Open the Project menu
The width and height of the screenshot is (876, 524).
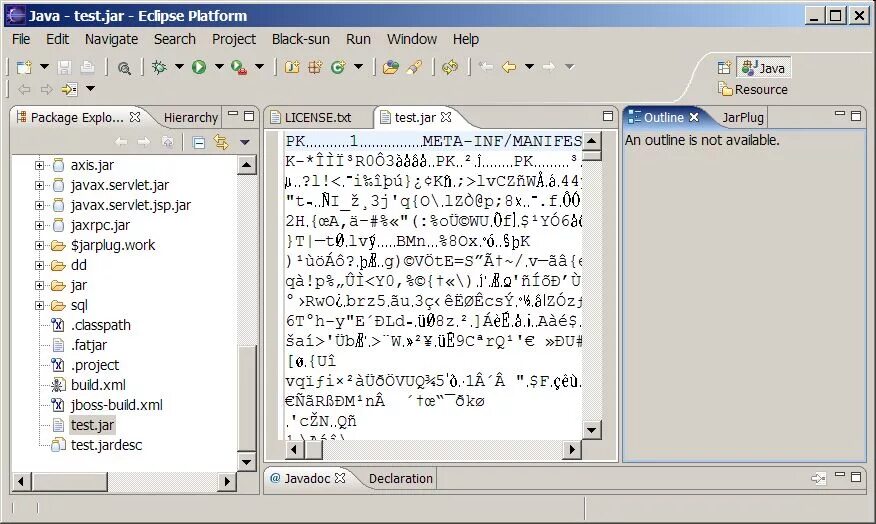tap(234, 39)
